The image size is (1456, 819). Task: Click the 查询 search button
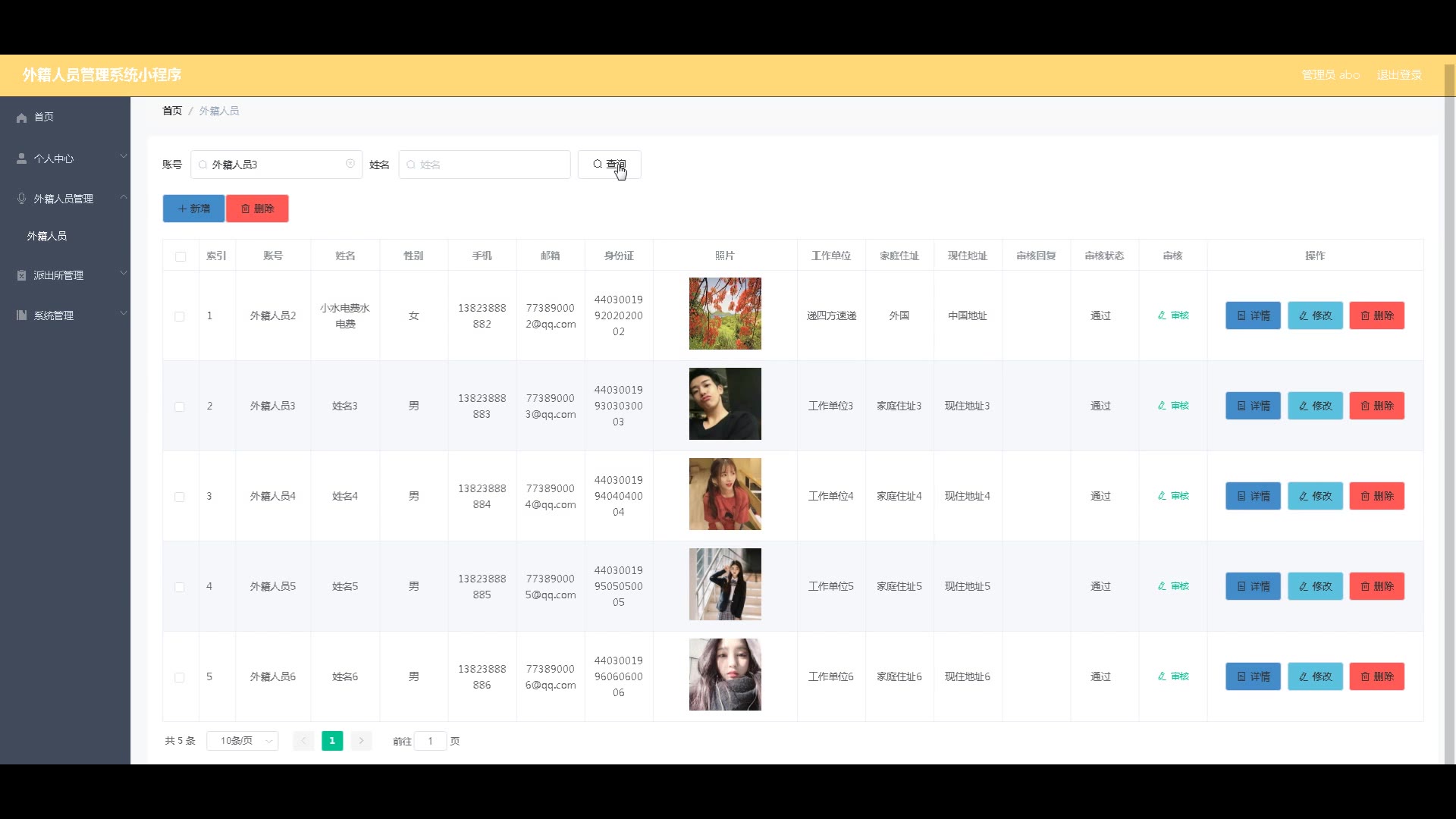[609, 165]
